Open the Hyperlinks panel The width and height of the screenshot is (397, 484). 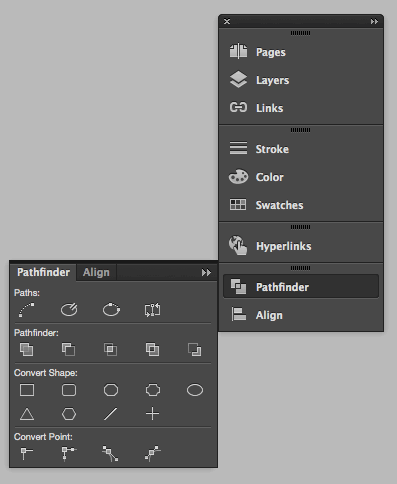click(301, 246)
